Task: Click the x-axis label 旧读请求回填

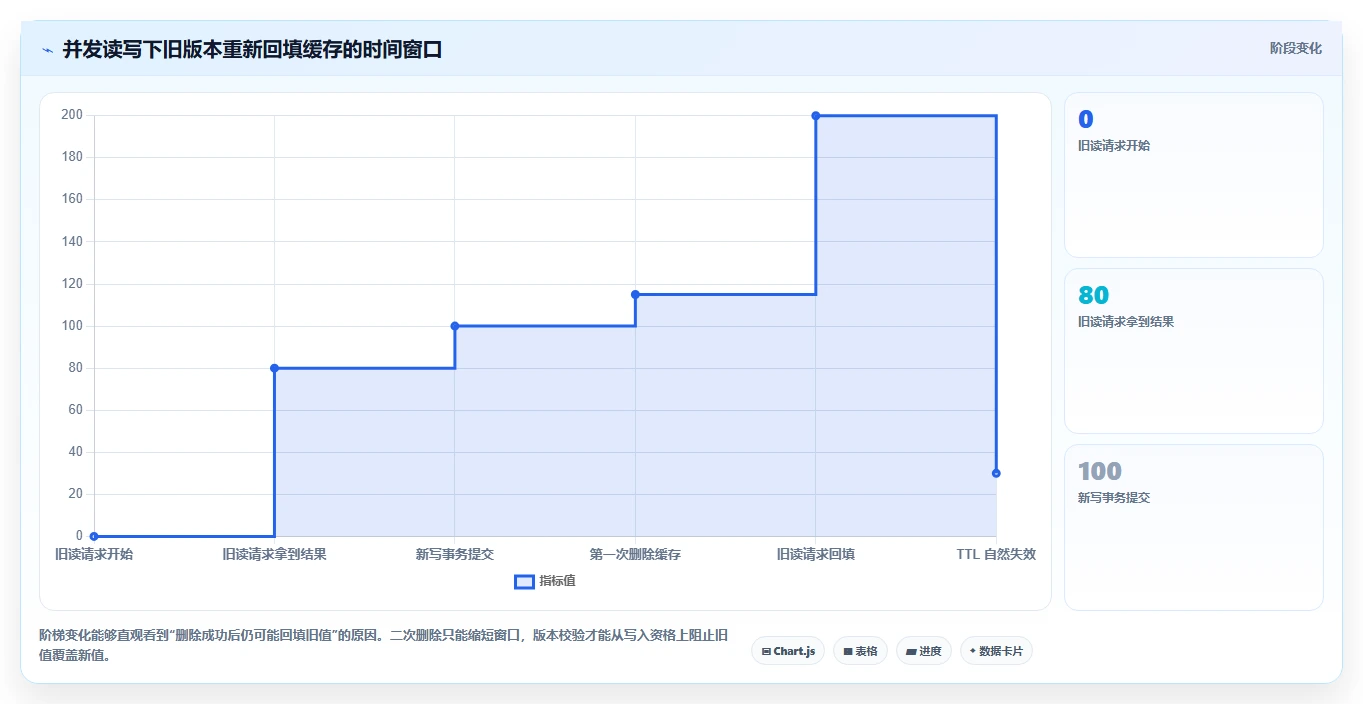Action: pos(816,554)
